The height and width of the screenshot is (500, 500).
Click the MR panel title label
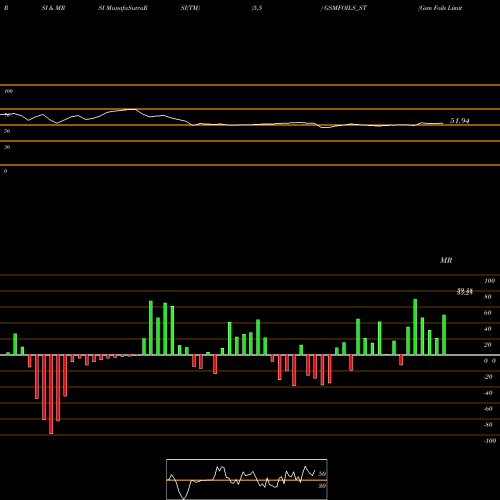[x=446, y=260]
